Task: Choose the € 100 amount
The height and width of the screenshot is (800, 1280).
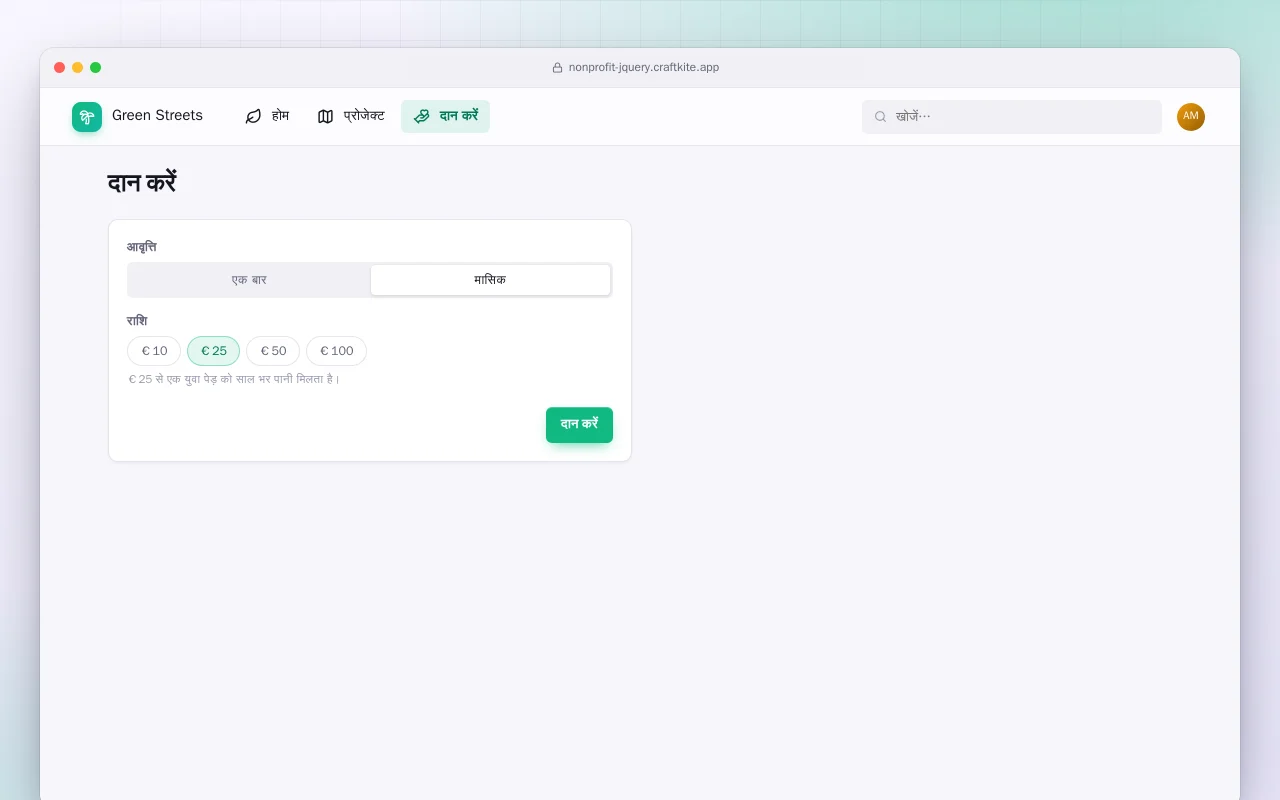Action: pyautogui.click(x=337, y=351)
